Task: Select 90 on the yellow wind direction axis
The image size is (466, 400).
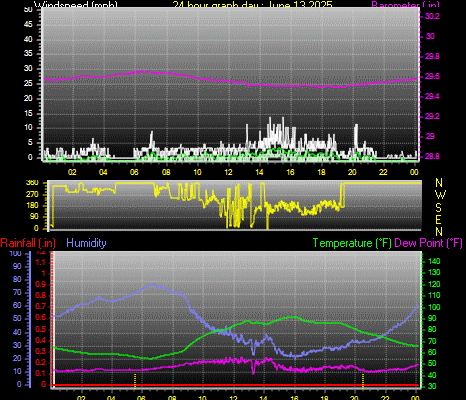Action: (x=34, y=217)
